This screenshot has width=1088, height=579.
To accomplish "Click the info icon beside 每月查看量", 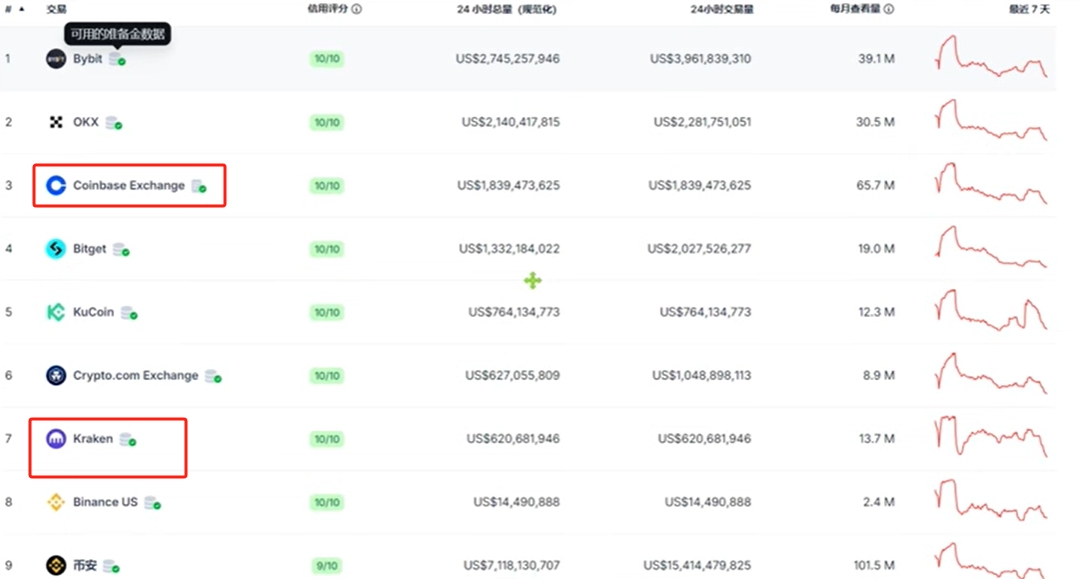I will pyautogui.click(x=889, y=9).
